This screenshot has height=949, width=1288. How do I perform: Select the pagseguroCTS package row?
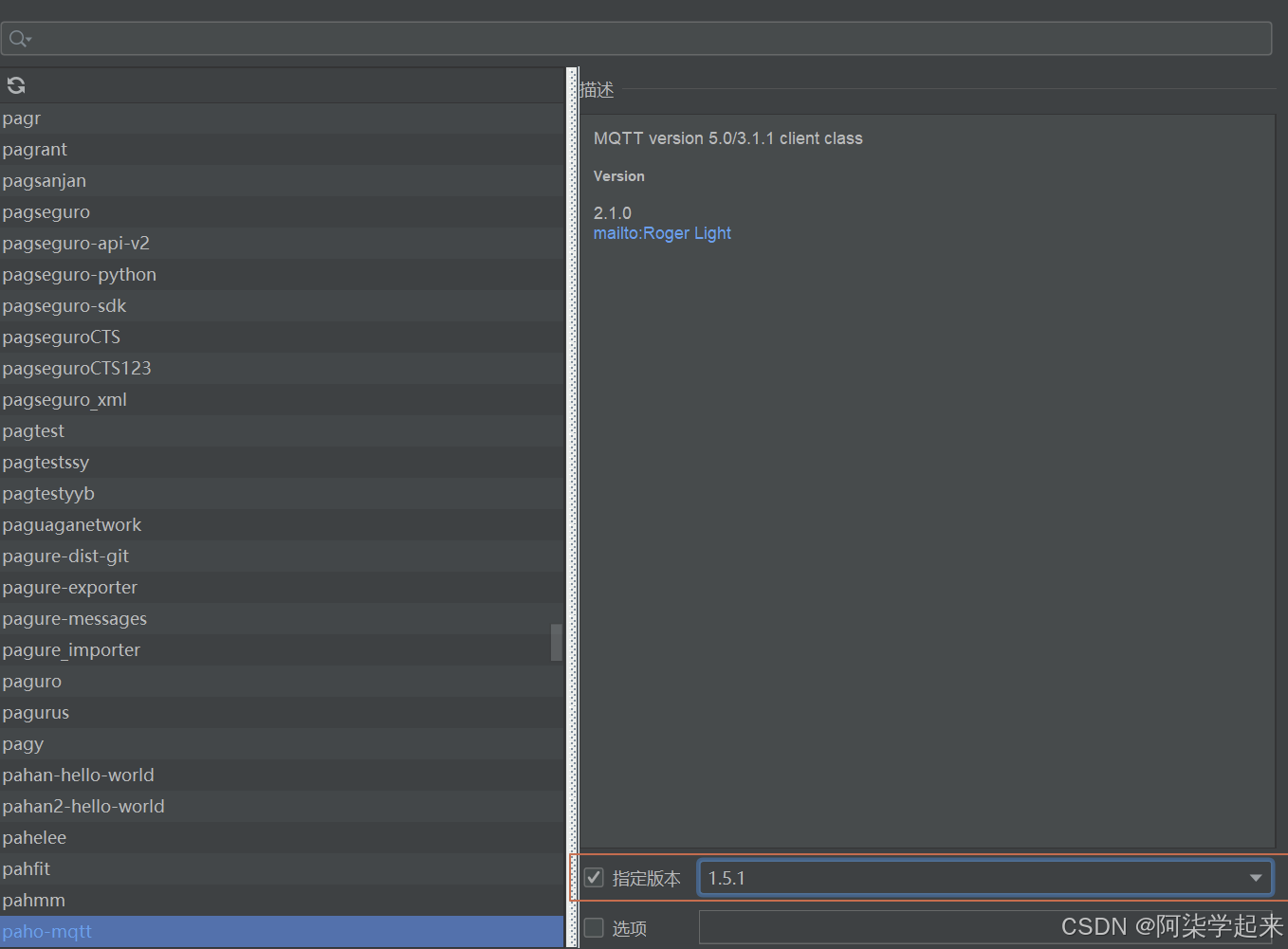(282, 337)
